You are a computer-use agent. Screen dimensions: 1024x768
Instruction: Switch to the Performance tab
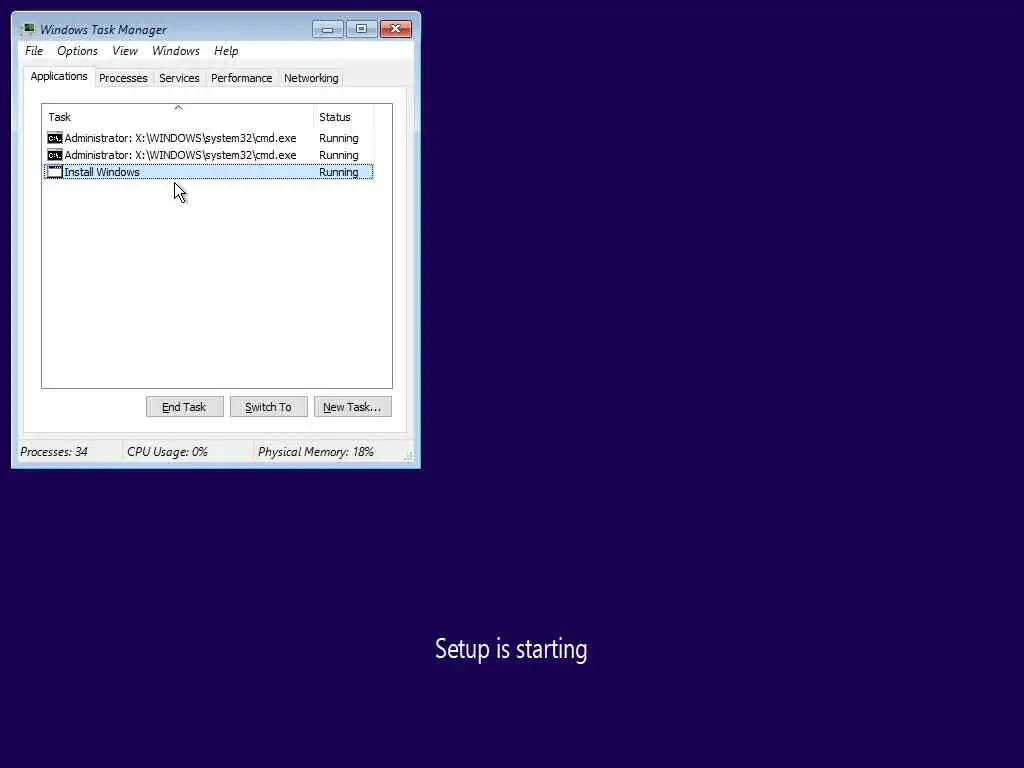click(241, 78)
